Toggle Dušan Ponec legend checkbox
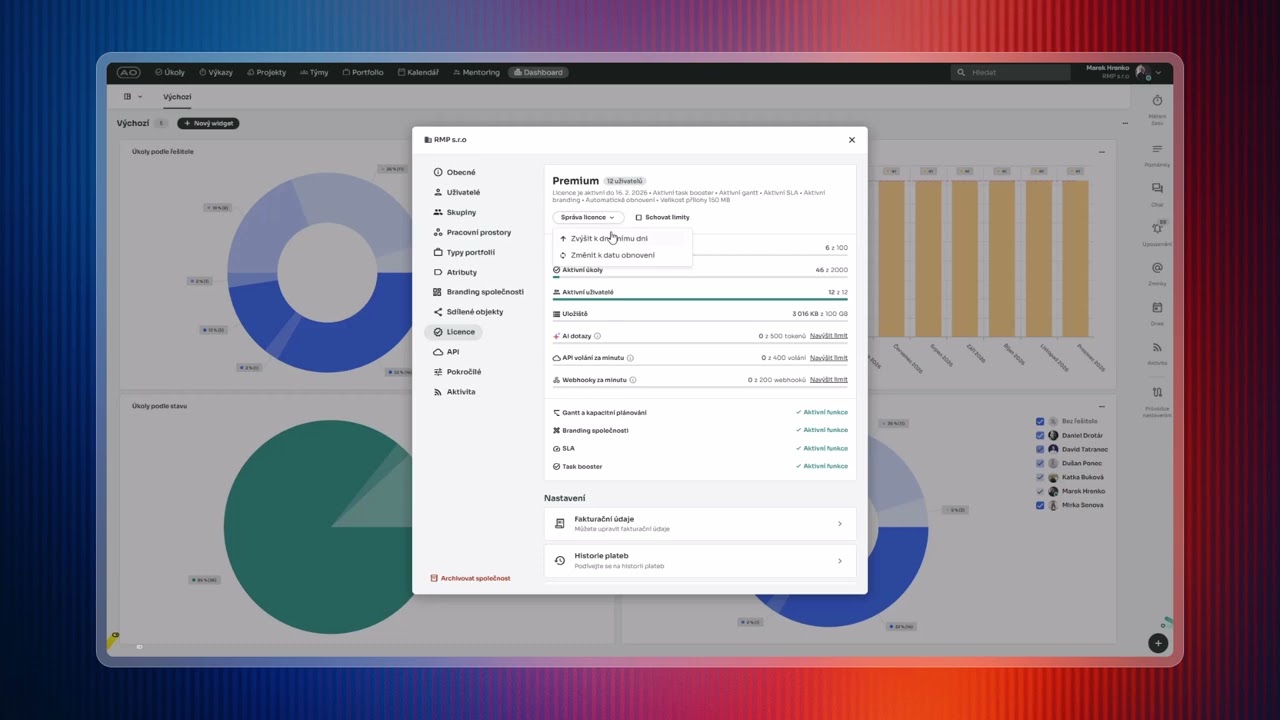This screenshot has height=720, width=1280. [1040, 464]
